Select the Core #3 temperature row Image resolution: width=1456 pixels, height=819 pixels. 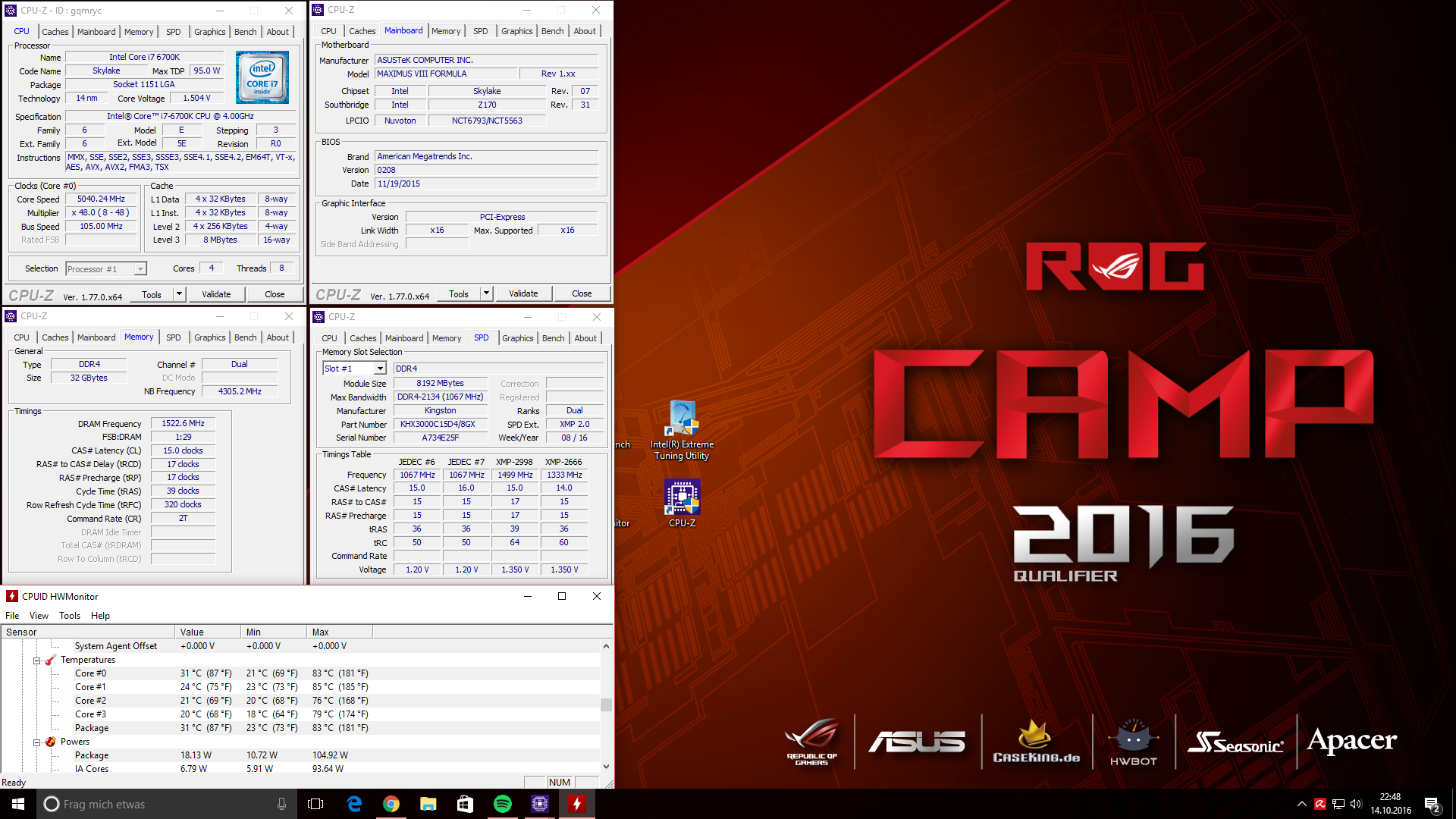click(x=300, y=714)
